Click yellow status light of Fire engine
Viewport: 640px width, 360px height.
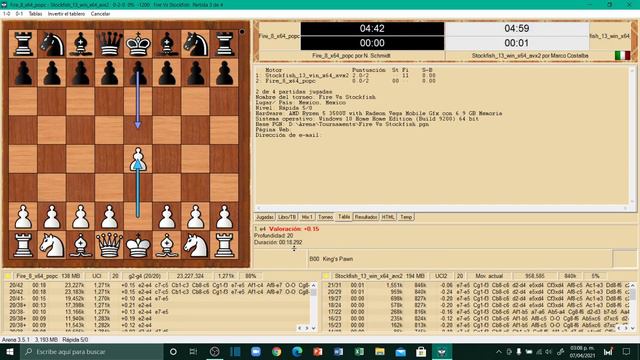(7, 276)
